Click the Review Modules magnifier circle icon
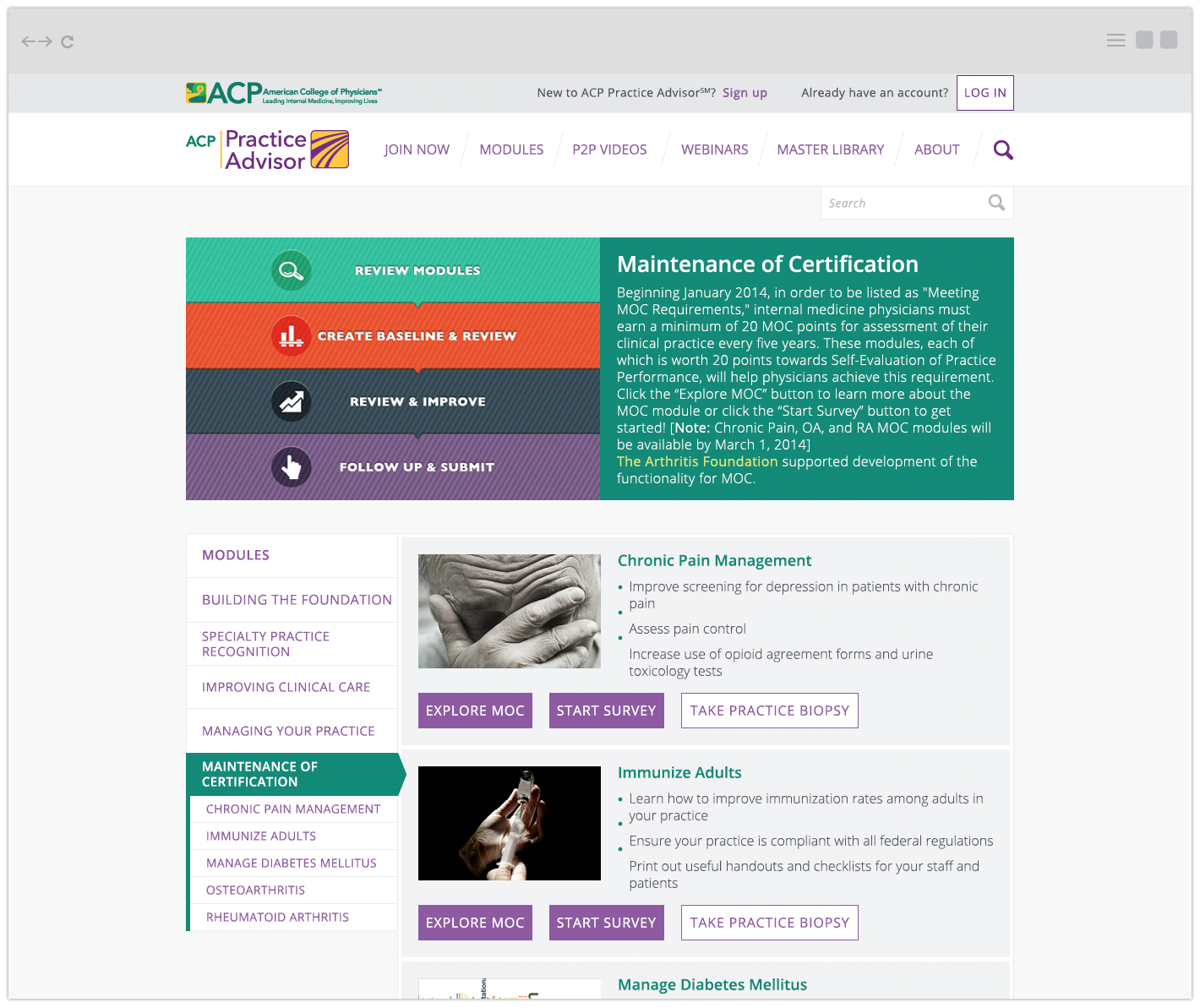The image size is (1200, 1008). tap(292, 270)
